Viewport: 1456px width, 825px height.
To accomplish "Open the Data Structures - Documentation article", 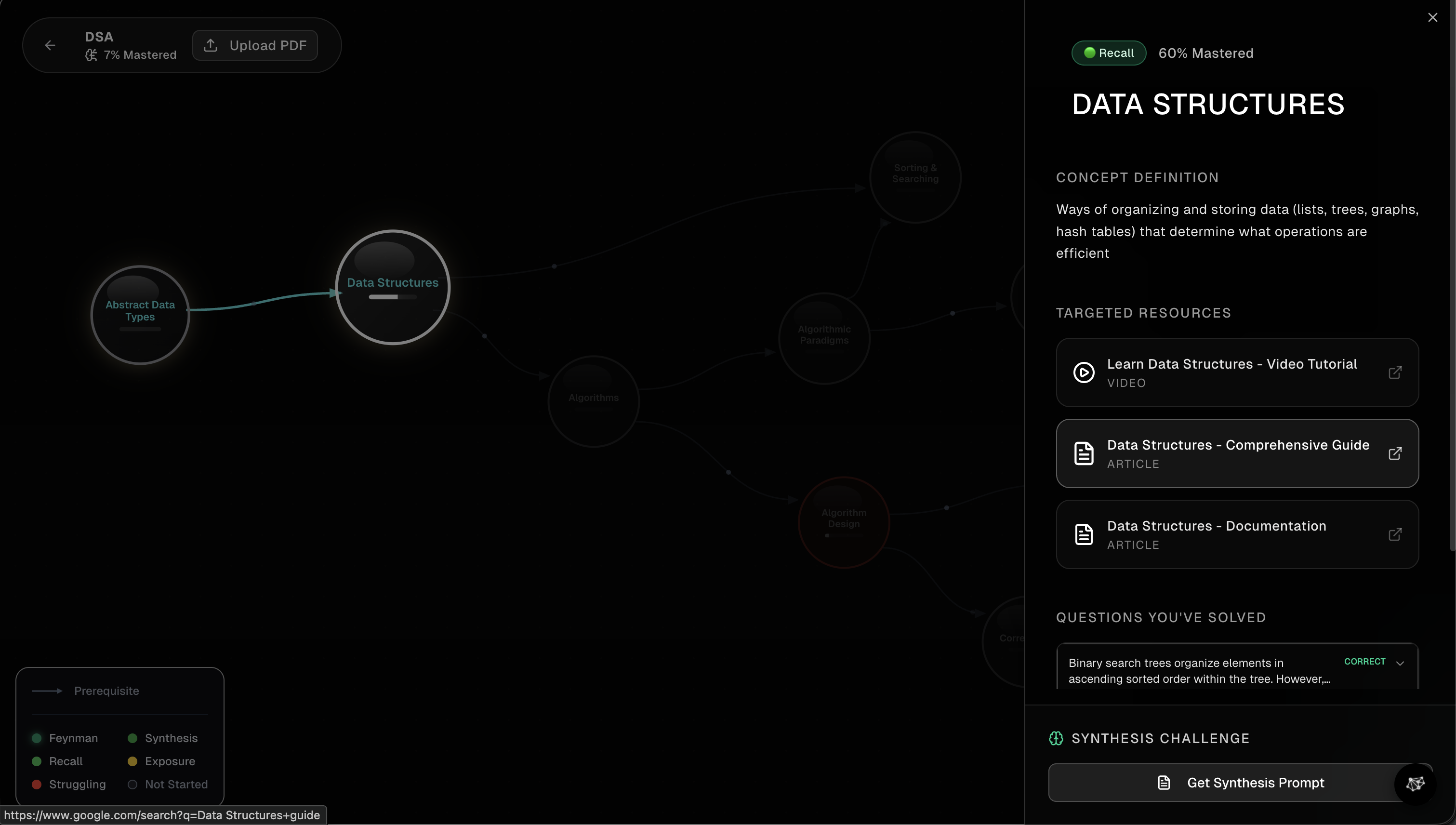I will click(1216, 534).
